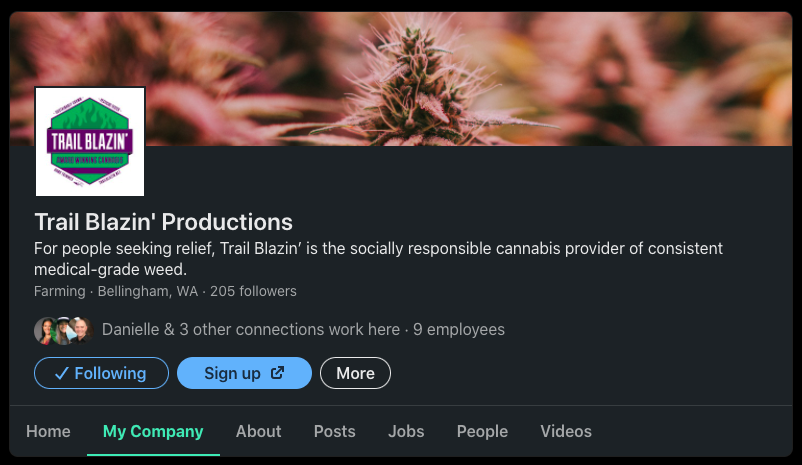Open the More options menu
The image size is (802, 465).
(355, 373)
